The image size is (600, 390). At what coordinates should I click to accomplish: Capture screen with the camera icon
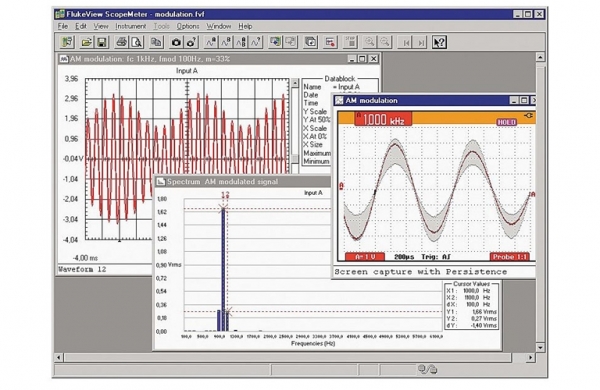point(176,42)
